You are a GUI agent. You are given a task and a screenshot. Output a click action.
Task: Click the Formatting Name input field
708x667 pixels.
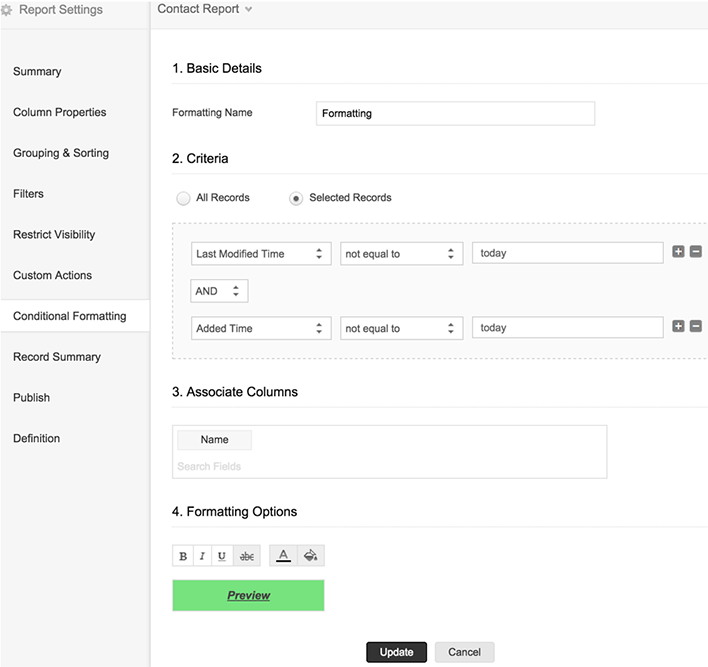455,114
